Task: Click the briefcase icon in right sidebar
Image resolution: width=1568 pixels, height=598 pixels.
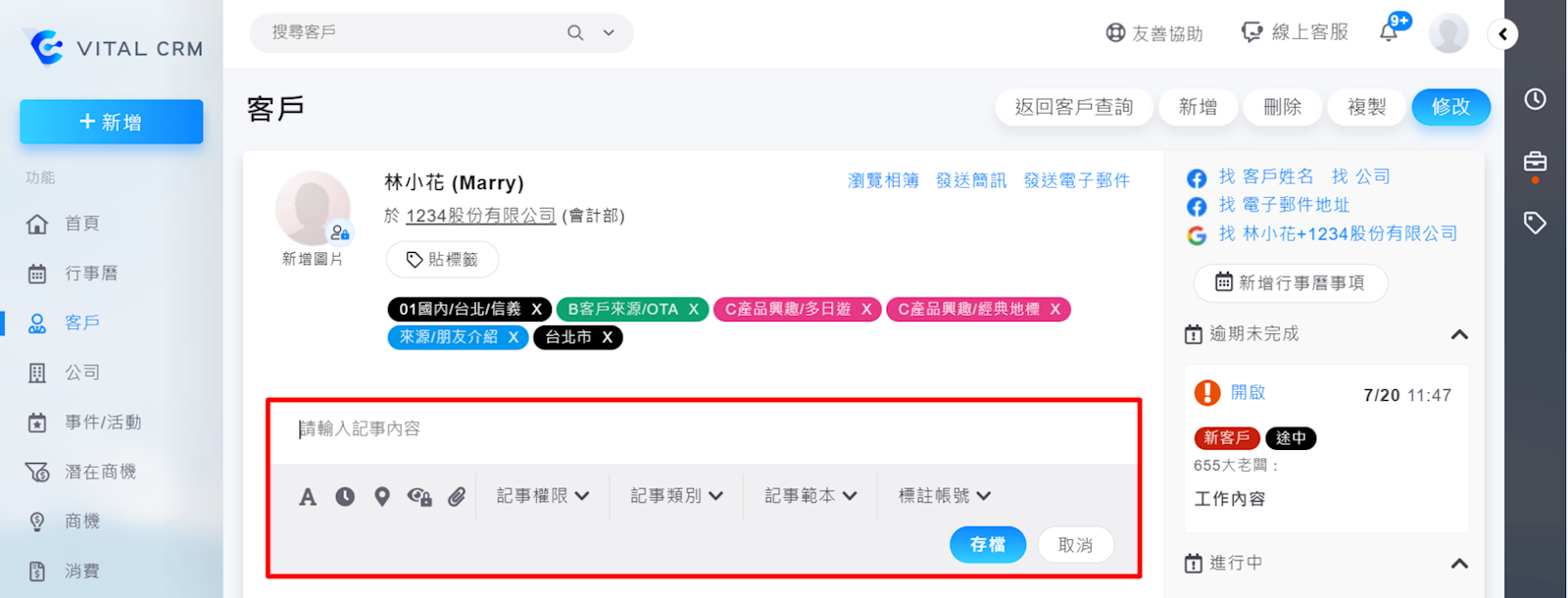Action: 1535,162
